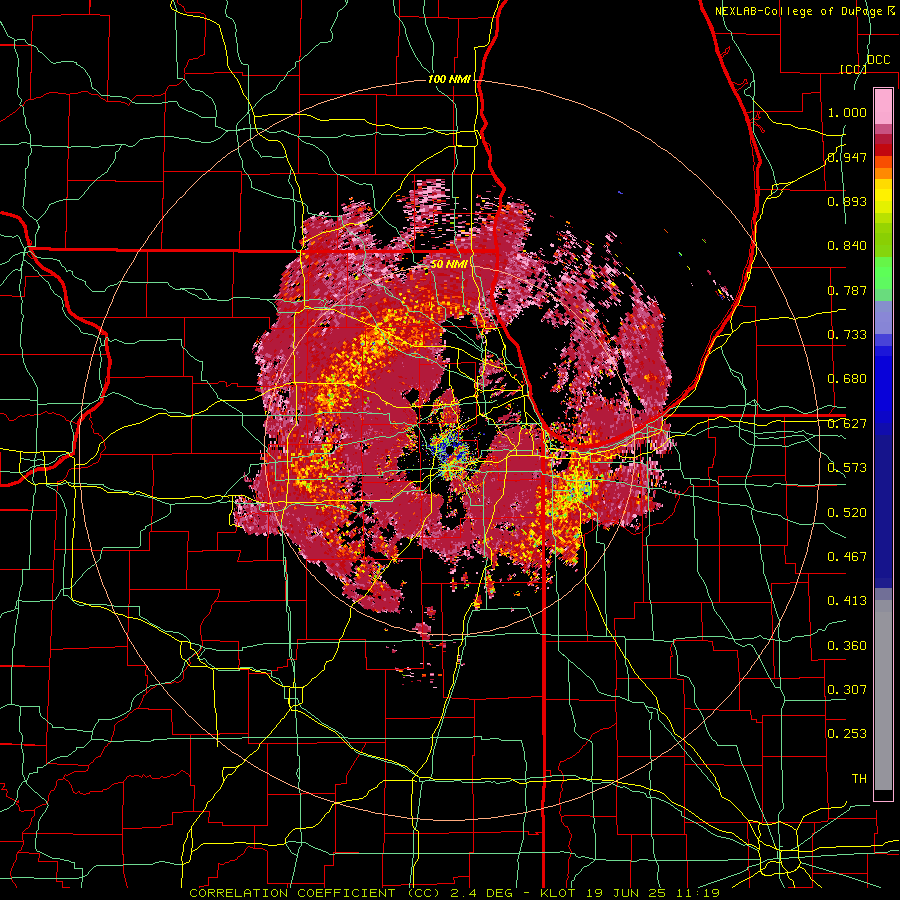Screen dimensions: 900x900
Task: Select the 1.000 scale value
Action: click(x=847, y=112)
